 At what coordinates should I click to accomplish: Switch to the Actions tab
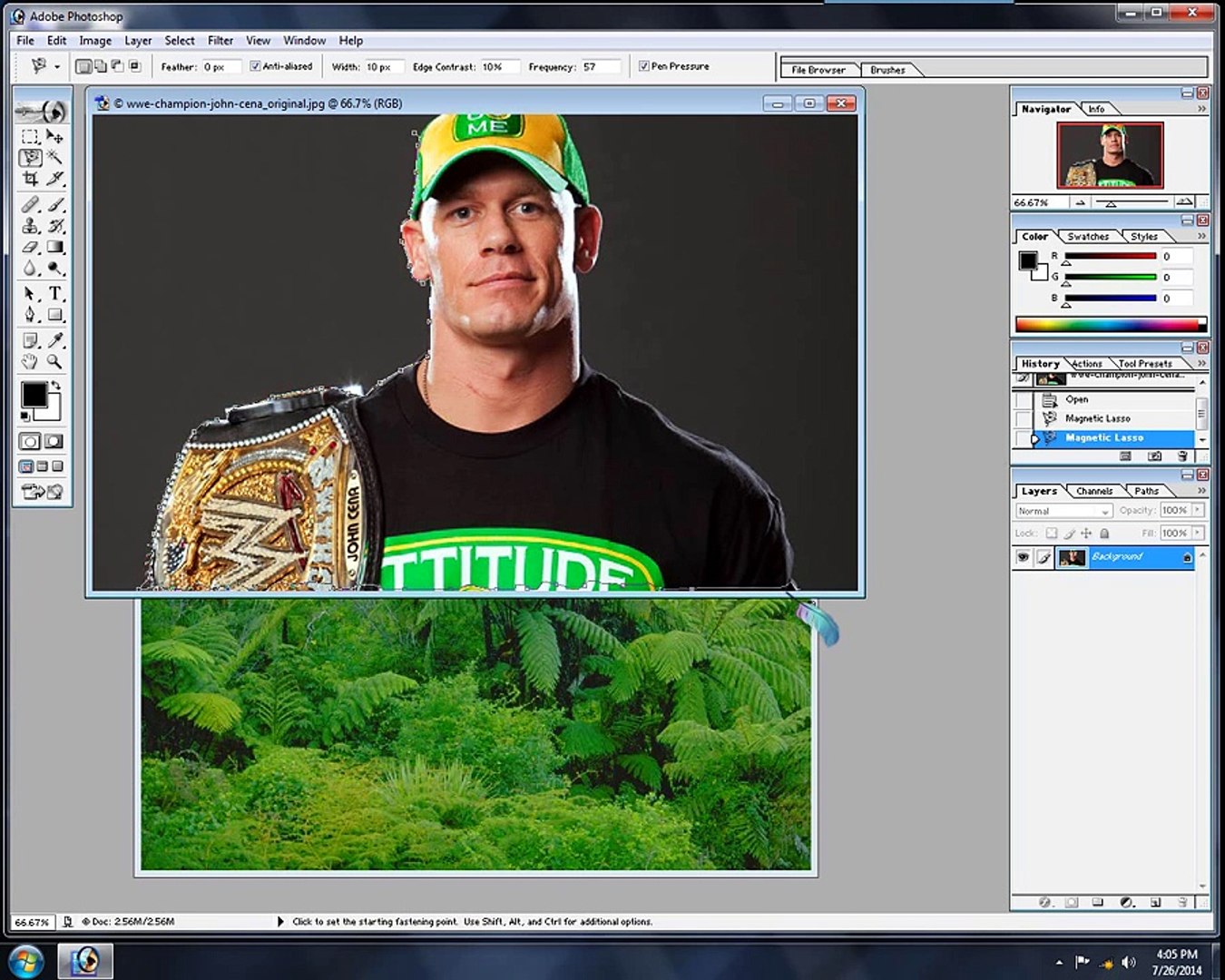click(1086, 364)
